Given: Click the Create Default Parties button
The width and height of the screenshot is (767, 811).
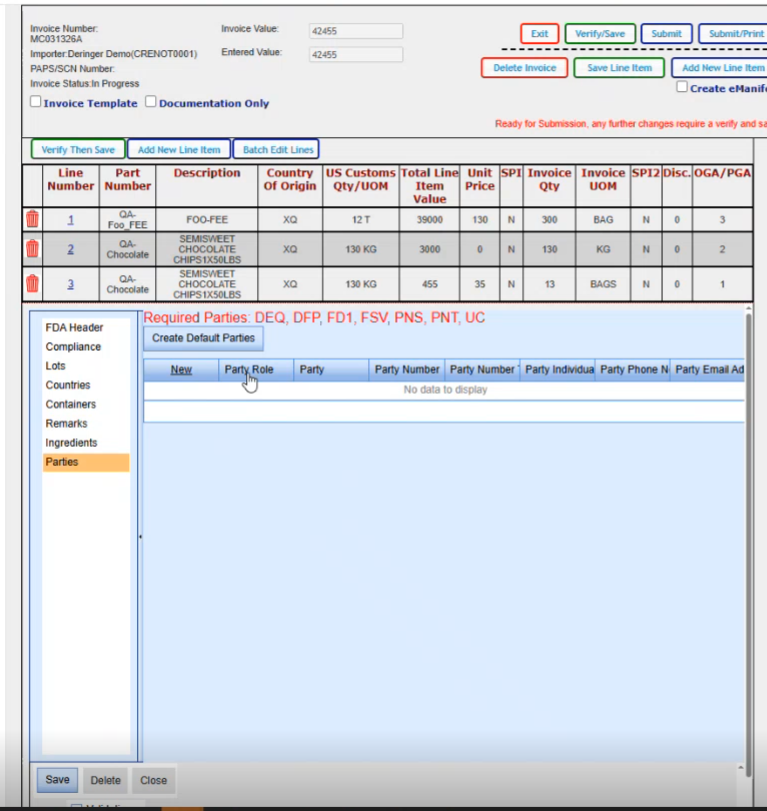Looking at the screenshot, I should (203, 338).
